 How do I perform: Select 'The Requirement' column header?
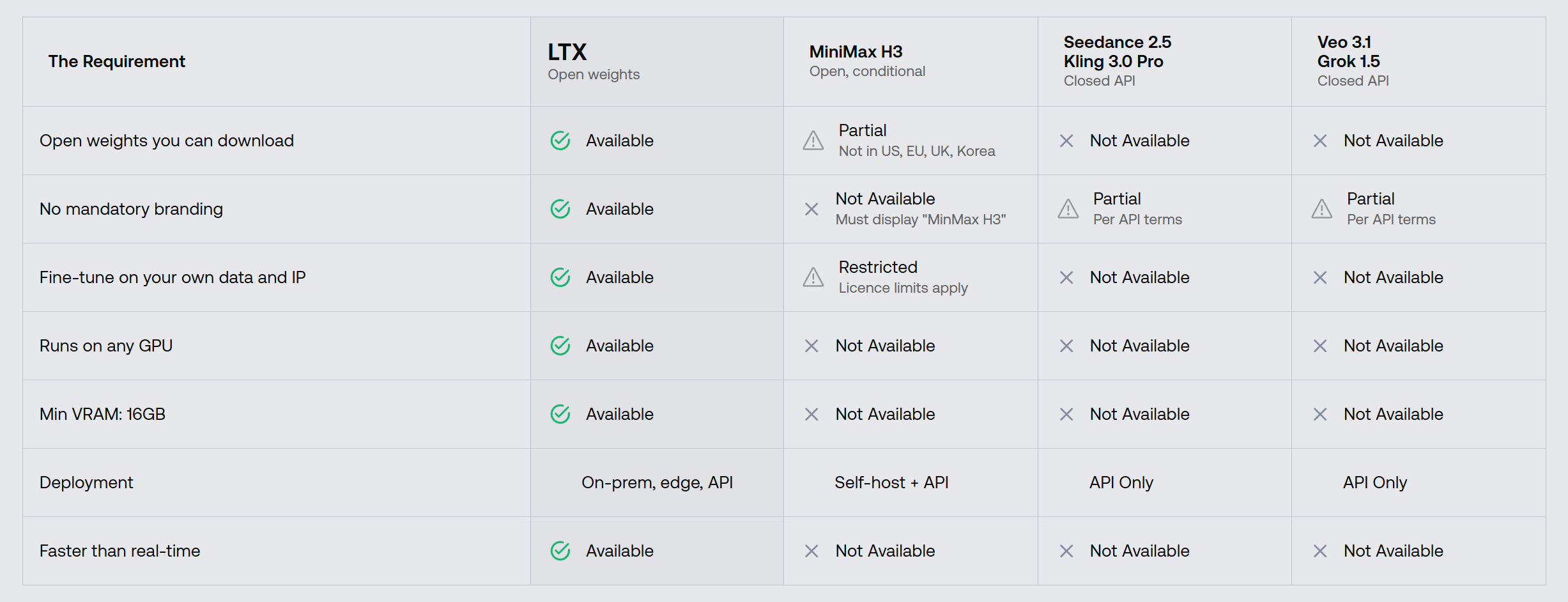[x=117, y=61]
